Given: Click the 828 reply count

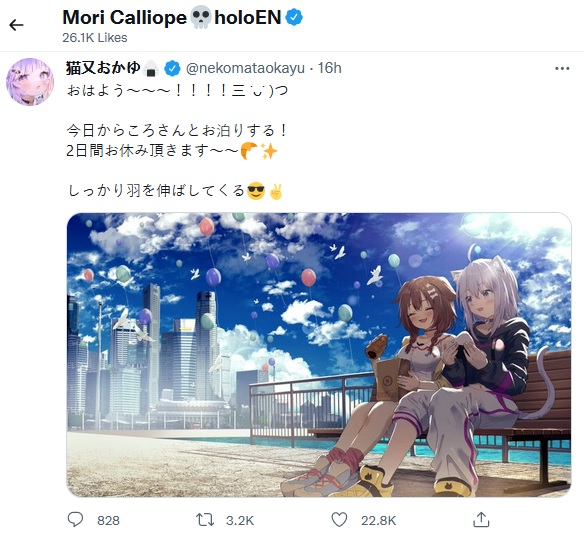Looking at the screenshot, I should pos(108,520).
